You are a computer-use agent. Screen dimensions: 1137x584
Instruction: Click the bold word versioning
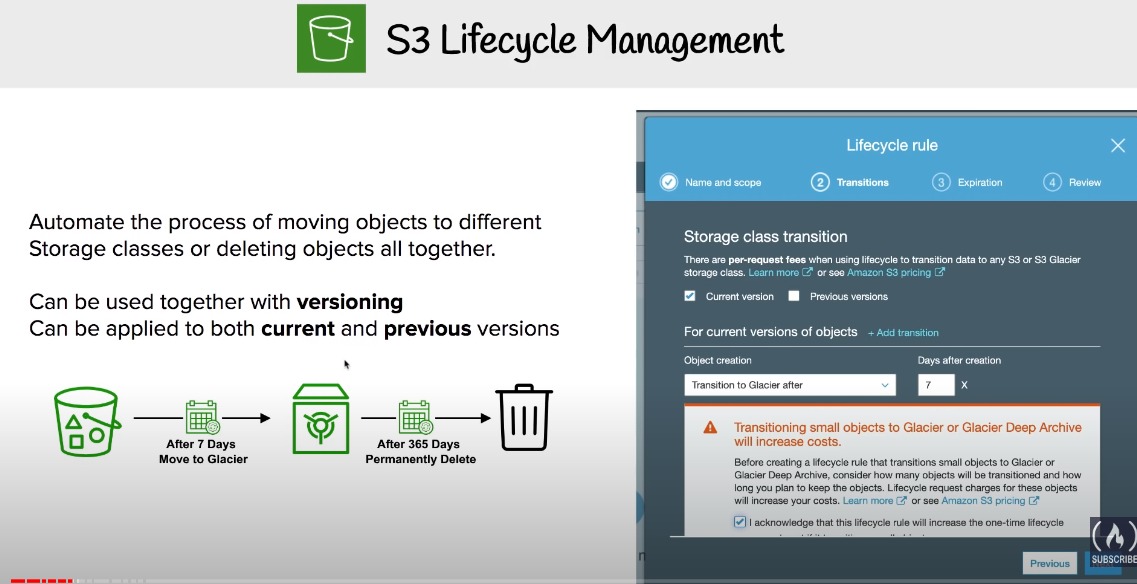pyautogui.click(x=350, y=302)
